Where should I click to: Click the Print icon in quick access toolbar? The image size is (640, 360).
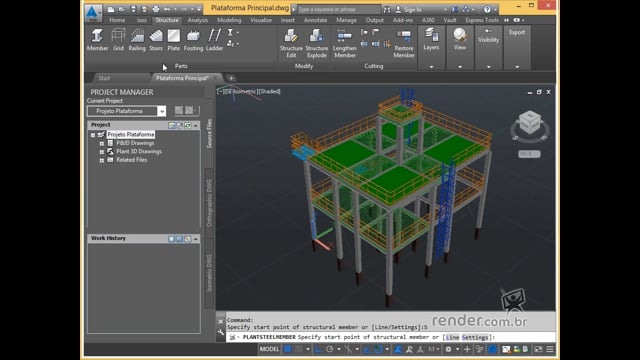(156, 9)
